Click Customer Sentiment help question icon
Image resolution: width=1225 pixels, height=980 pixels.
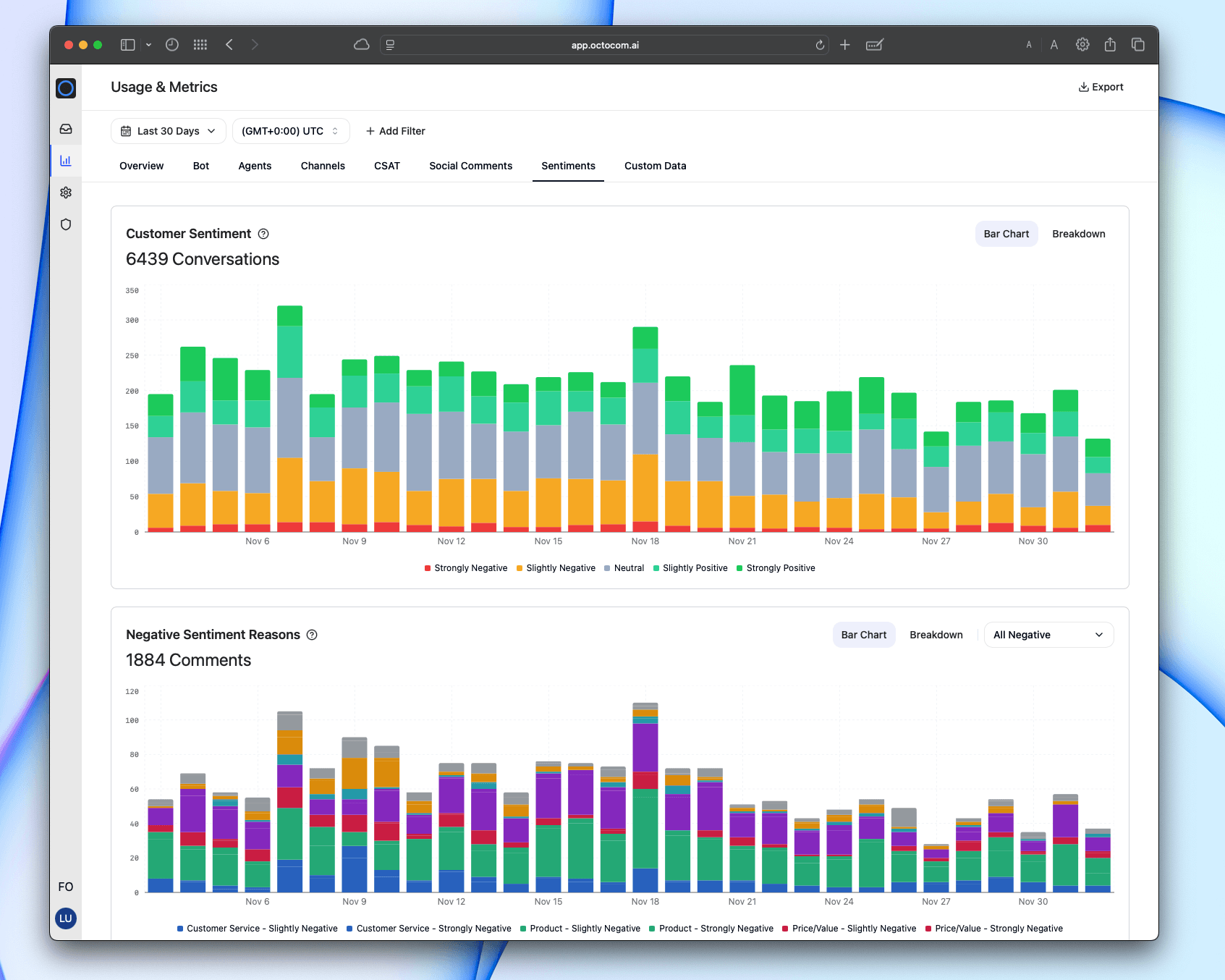pyautogui.click(x=263, y=234)
